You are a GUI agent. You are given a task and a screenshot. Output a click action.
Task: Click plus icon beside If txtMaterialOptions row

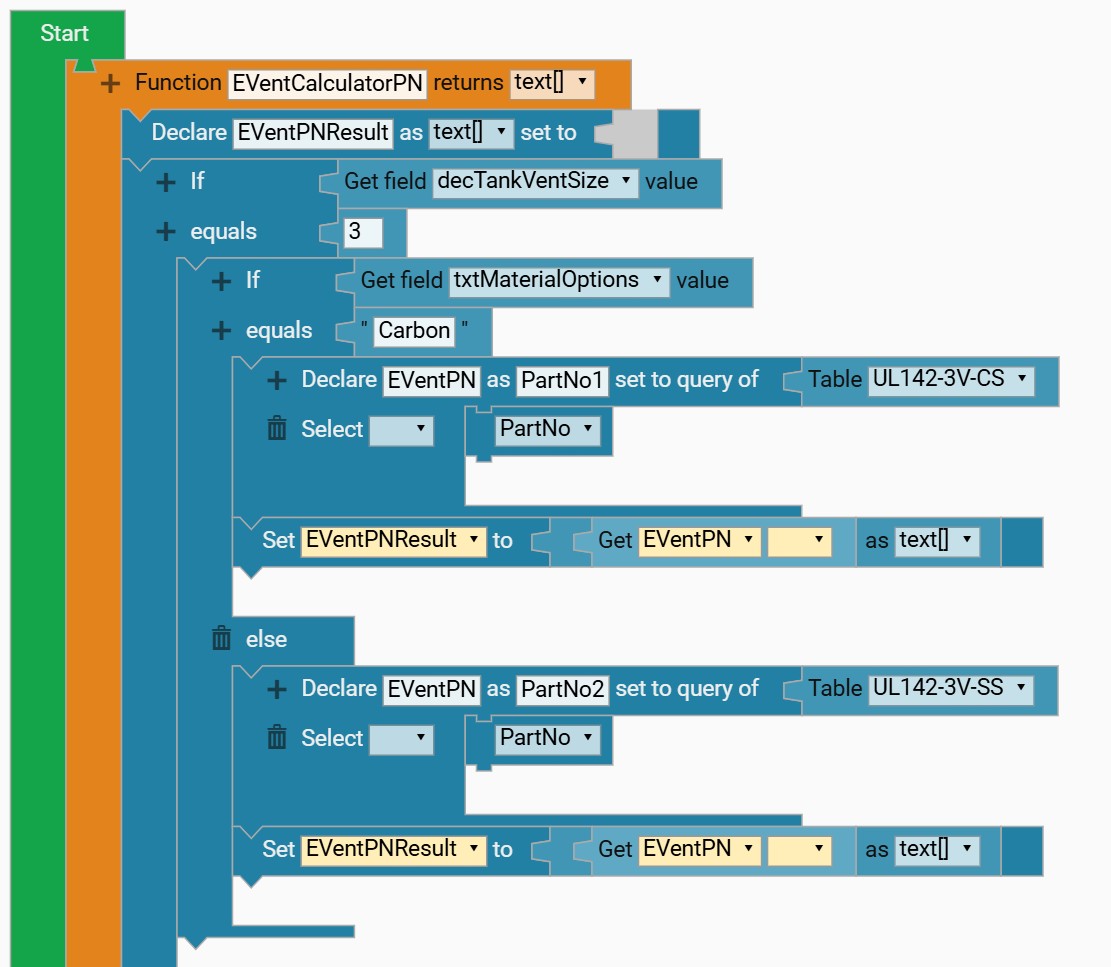221,281
